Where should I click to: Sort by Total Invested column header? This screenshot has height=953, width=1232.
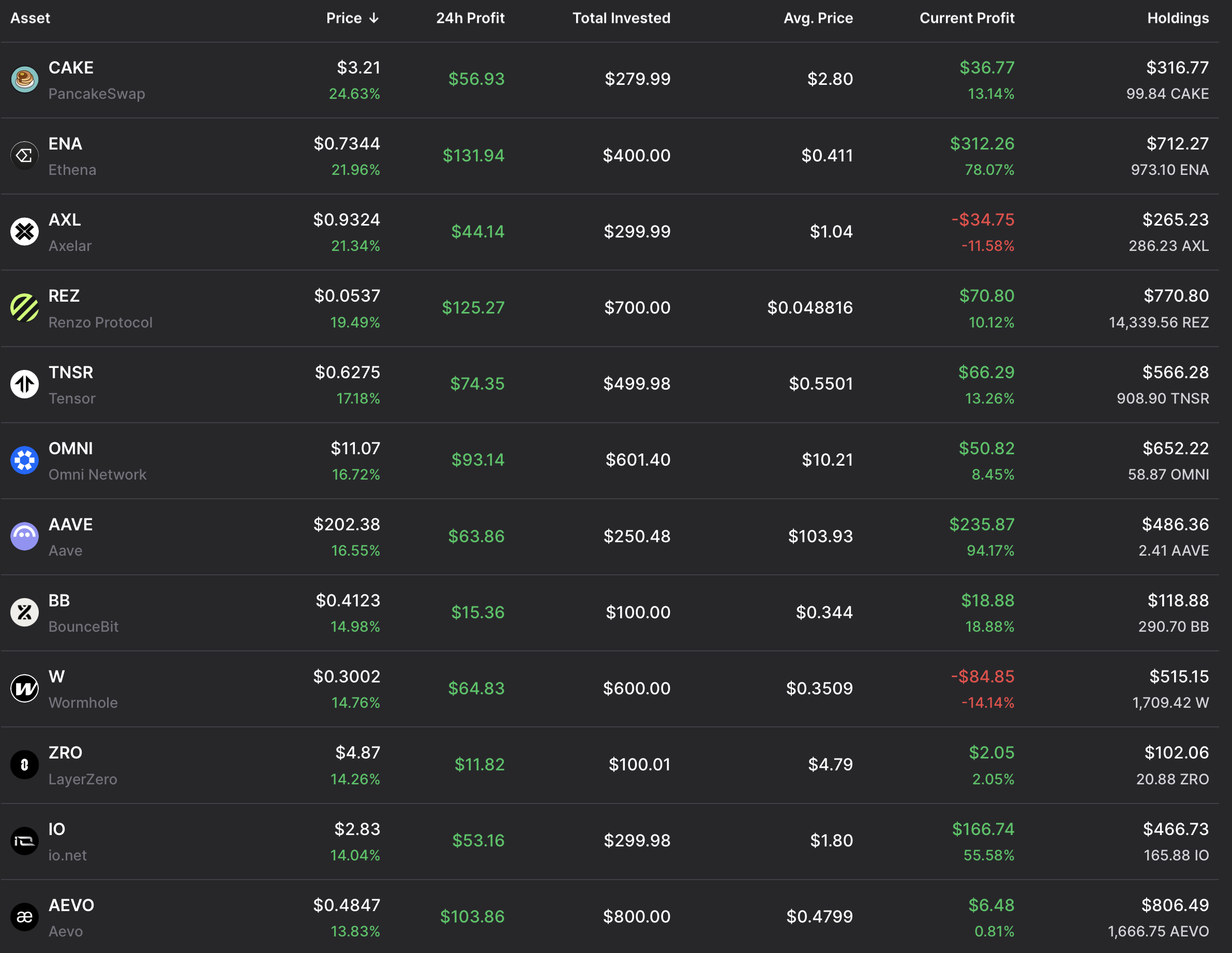(621, 18)
